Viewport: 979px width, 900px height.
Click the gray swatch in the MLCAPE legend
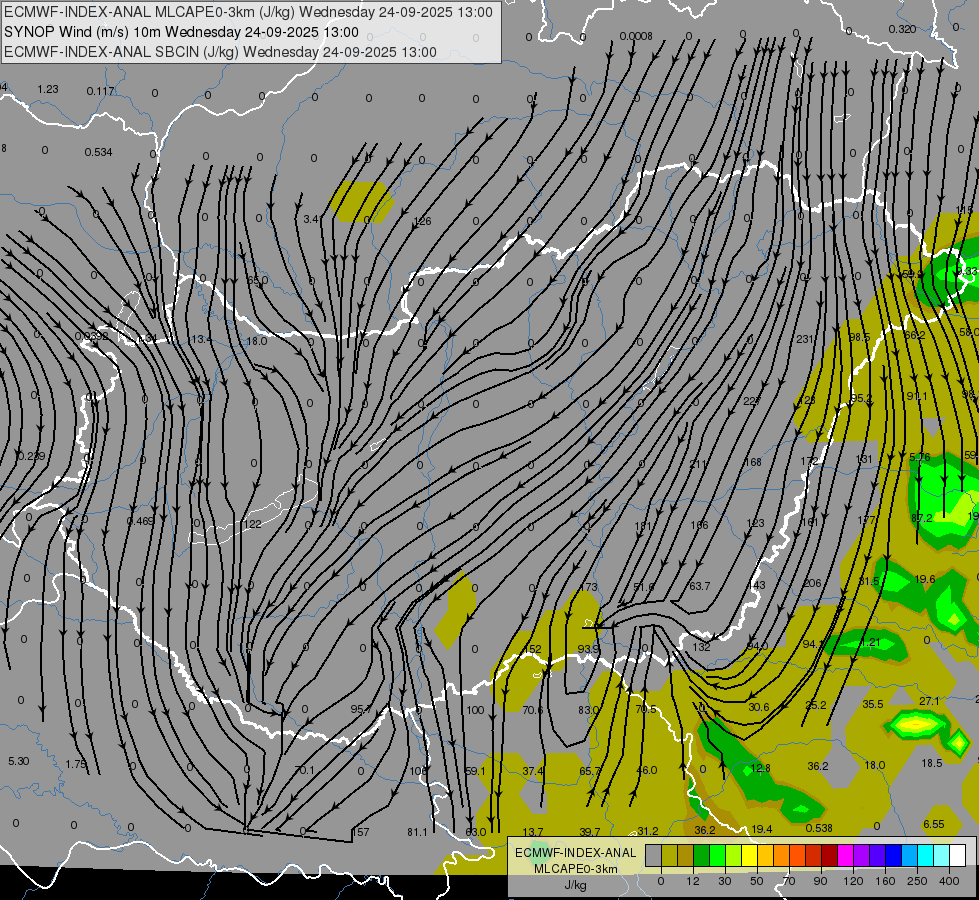(653, 856)
